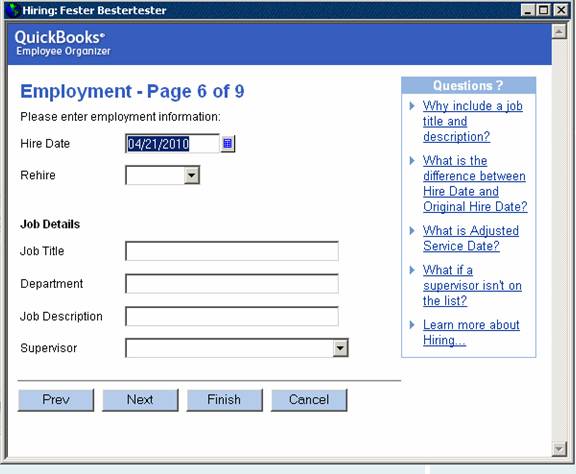Open the Hire Date calendar picker icon
576x474 pixels.
point(227,143)
